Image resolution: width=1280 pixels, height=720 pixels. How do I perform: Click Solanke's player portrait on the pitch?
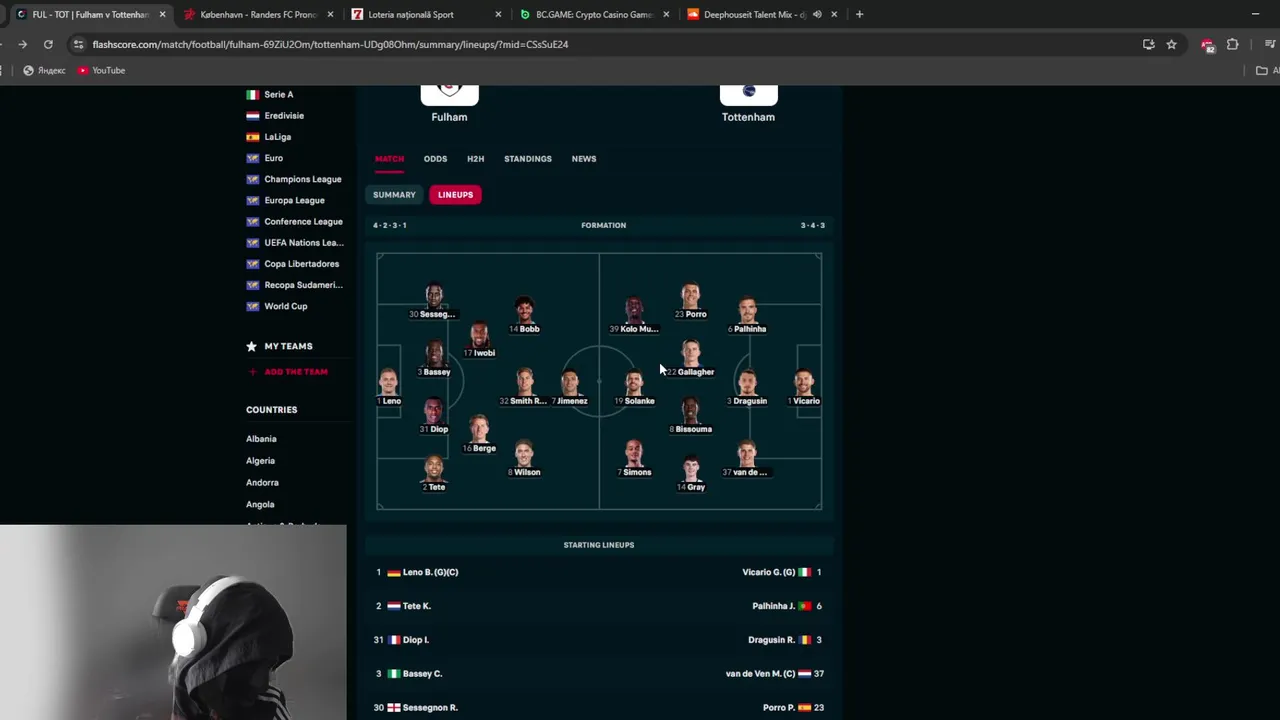pos(634,382)
